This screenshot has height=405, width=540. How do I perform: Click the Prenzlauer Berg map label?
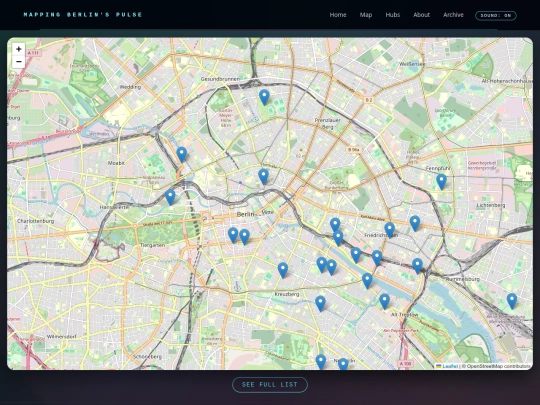pyautogui.click(x=328, y=123)
